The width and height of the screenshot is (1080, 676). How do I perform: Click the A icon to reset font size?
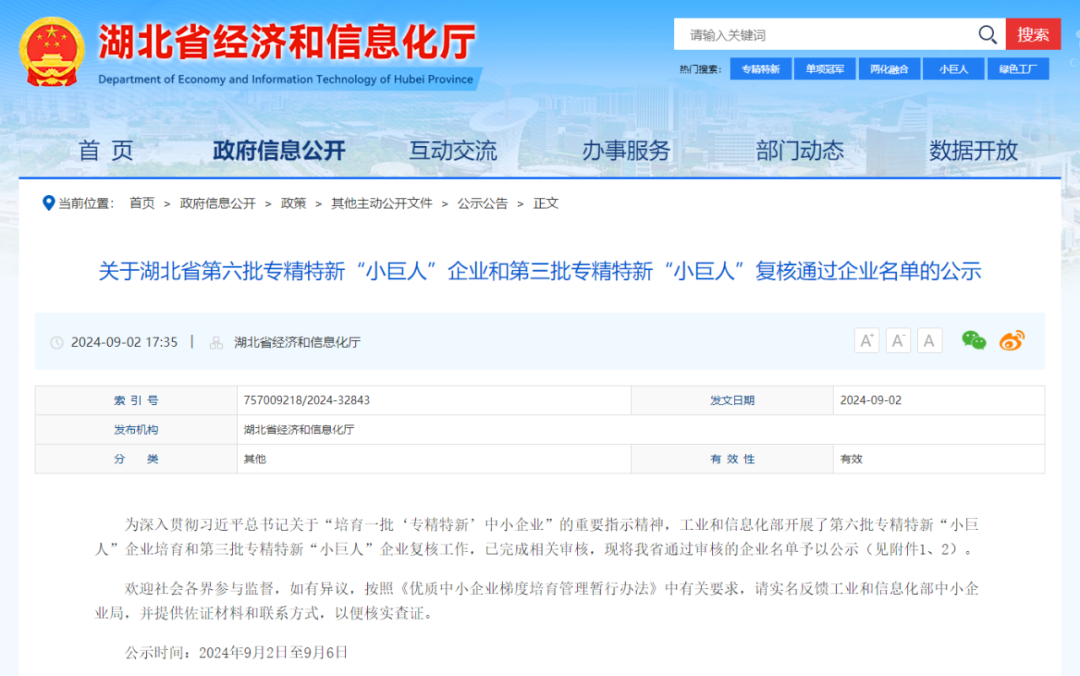[930, 340]
